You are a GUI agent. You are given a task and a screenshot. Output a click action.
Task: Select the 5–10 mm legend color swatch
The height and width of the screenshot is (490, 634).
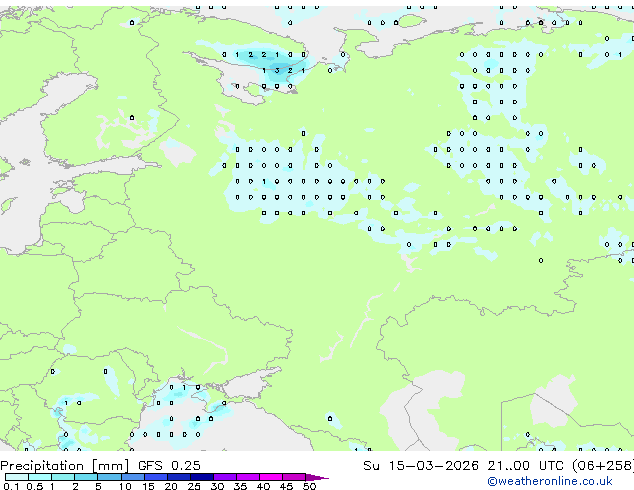[x=109, y=477]
